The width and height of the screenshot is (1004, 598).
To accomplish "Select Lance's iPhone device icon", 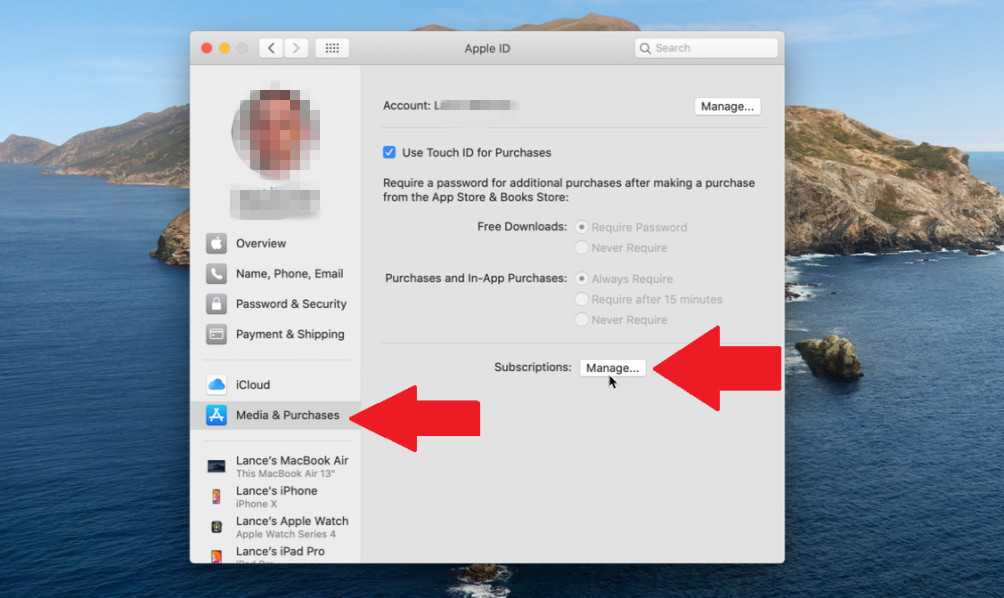I will 216,496.
